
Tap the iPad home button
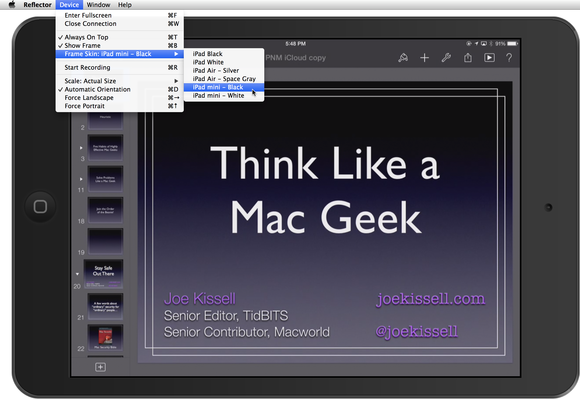(x=40, y=207)
